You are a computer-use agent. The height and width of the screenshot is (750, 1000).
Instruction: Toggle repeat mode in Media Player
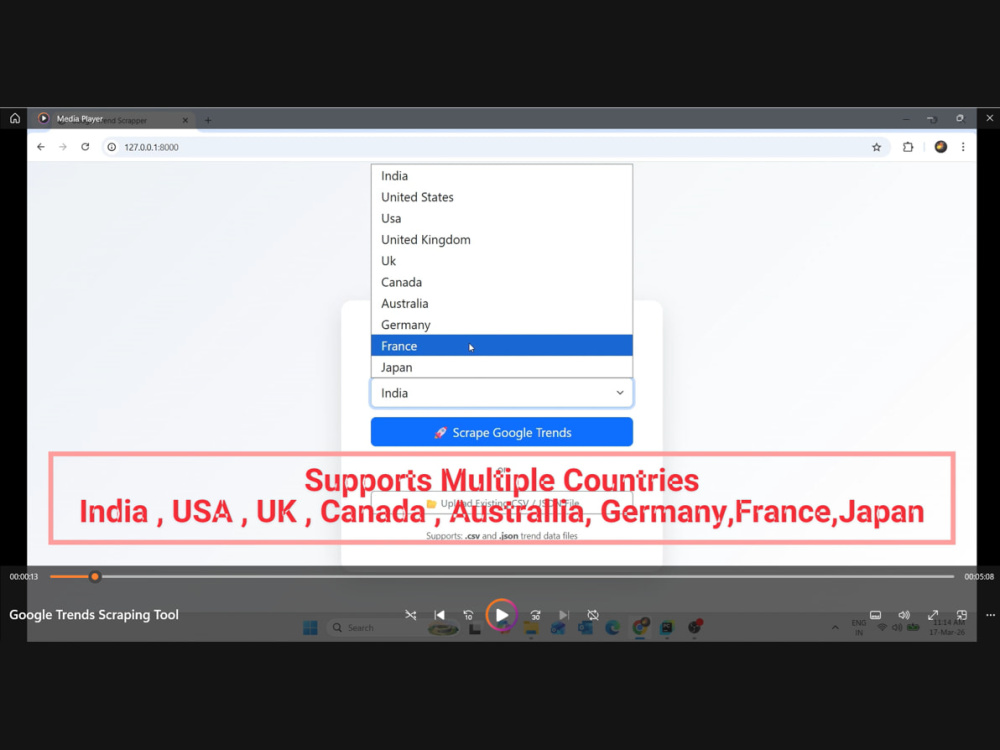[593, 615]
